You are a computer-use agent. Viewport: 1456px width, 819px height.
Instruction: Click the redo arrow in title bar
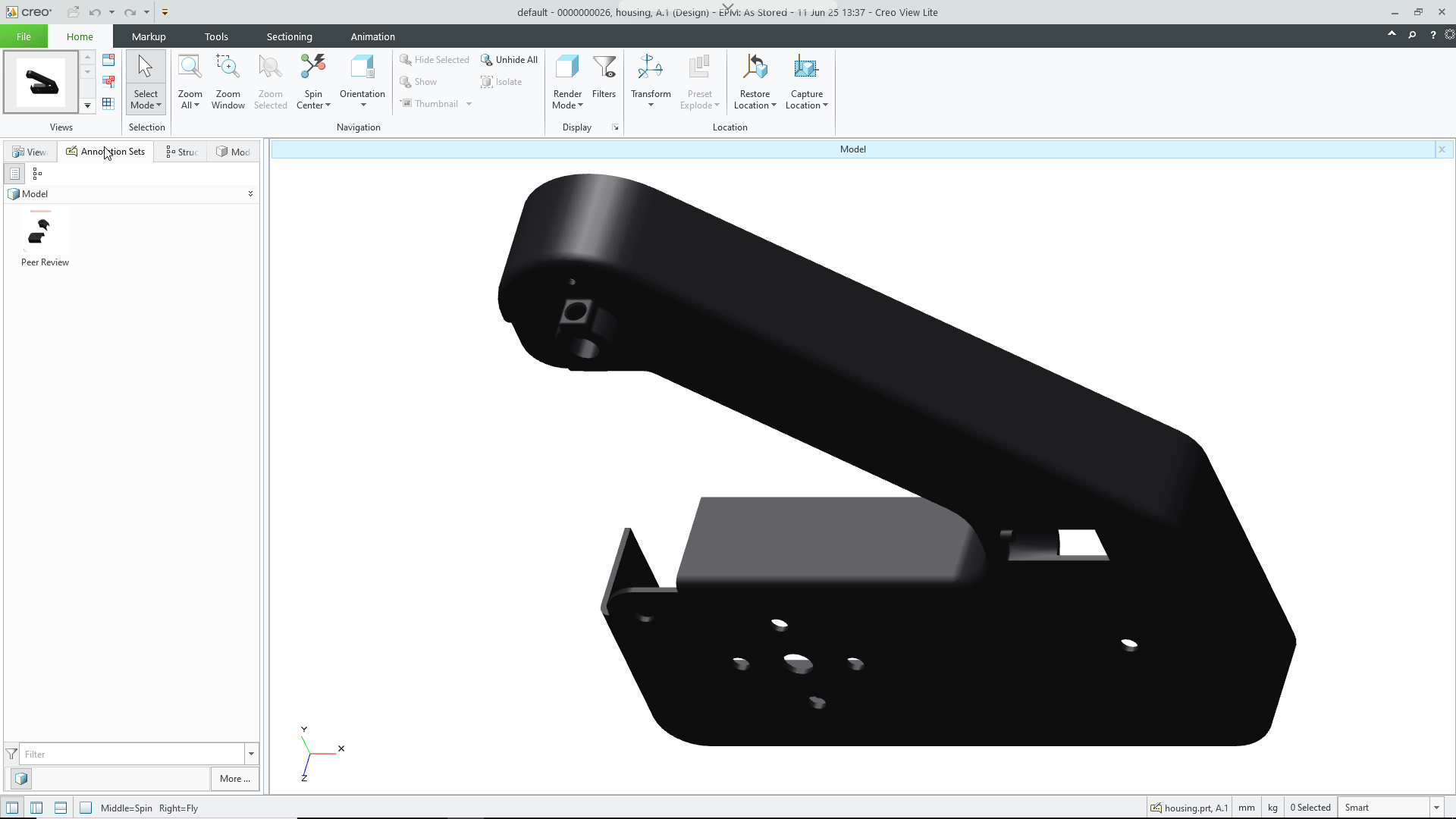(130, 12)
